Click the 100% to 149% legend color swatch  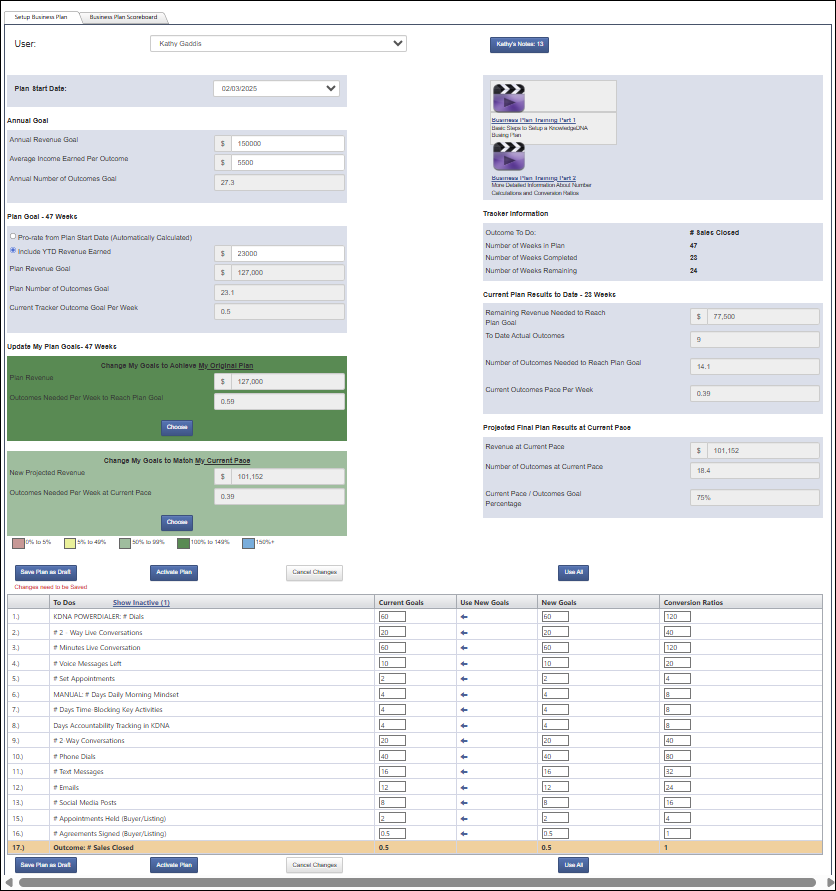point(183,544)
